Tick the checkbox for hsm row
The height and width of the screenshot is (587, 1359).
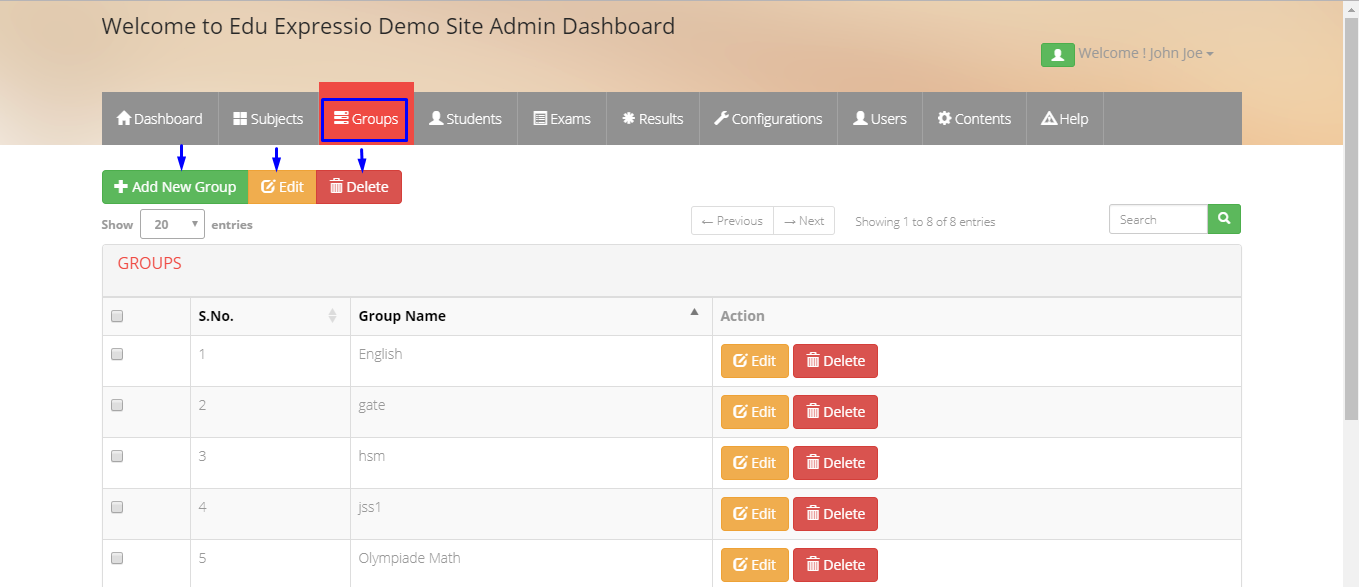[117, 456]
